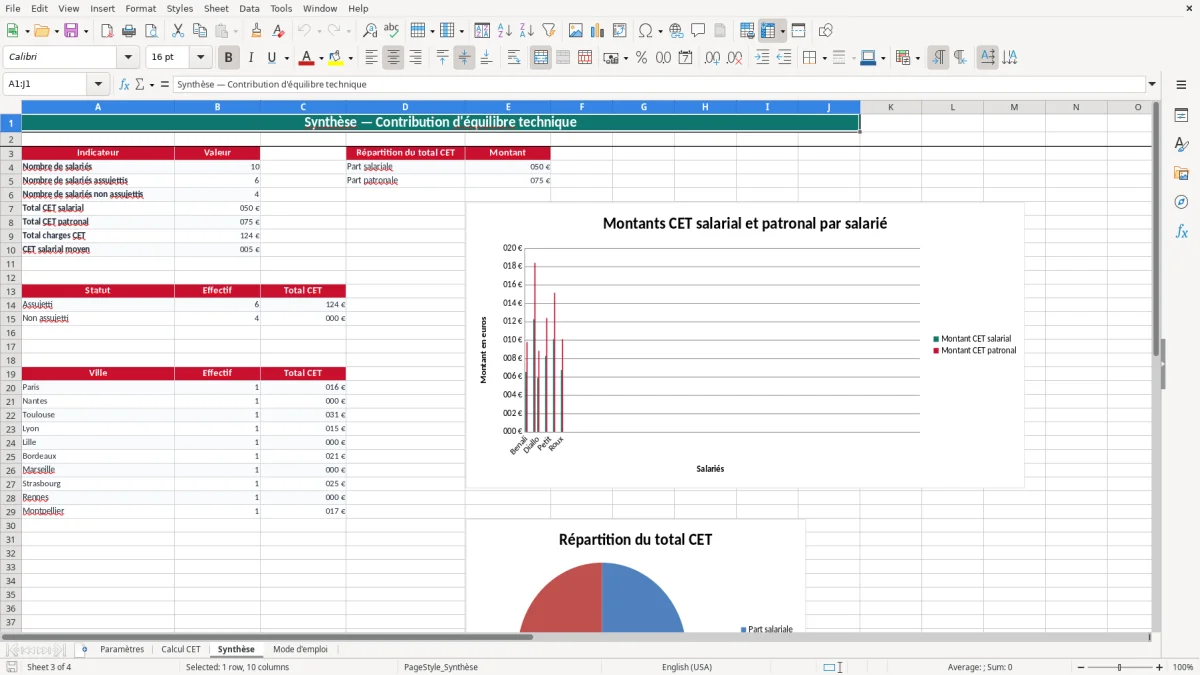Click the 100% zoom level

tap(1182, 667)
